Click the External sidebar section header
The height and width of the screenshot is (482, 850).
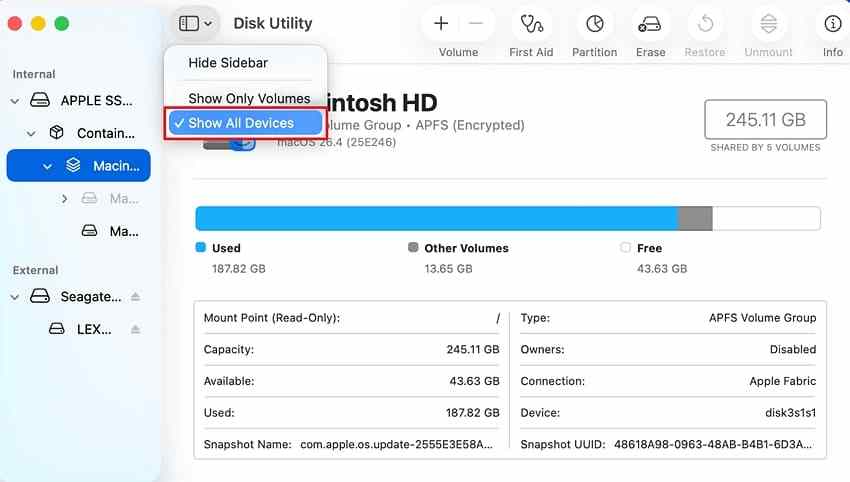[x=35, y=270]
